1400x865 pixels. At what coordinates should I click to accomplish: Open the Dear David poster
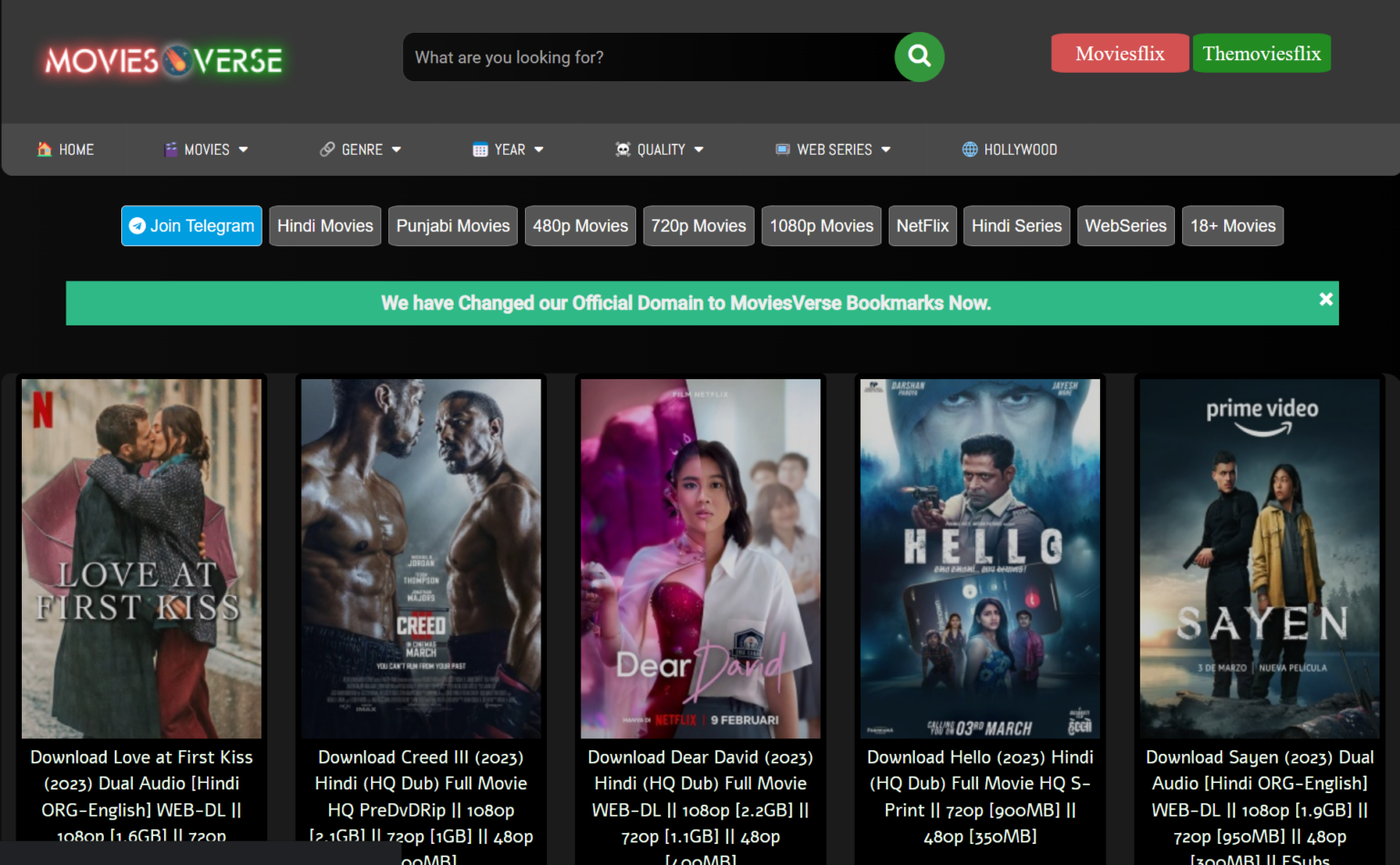click(701, 559)
